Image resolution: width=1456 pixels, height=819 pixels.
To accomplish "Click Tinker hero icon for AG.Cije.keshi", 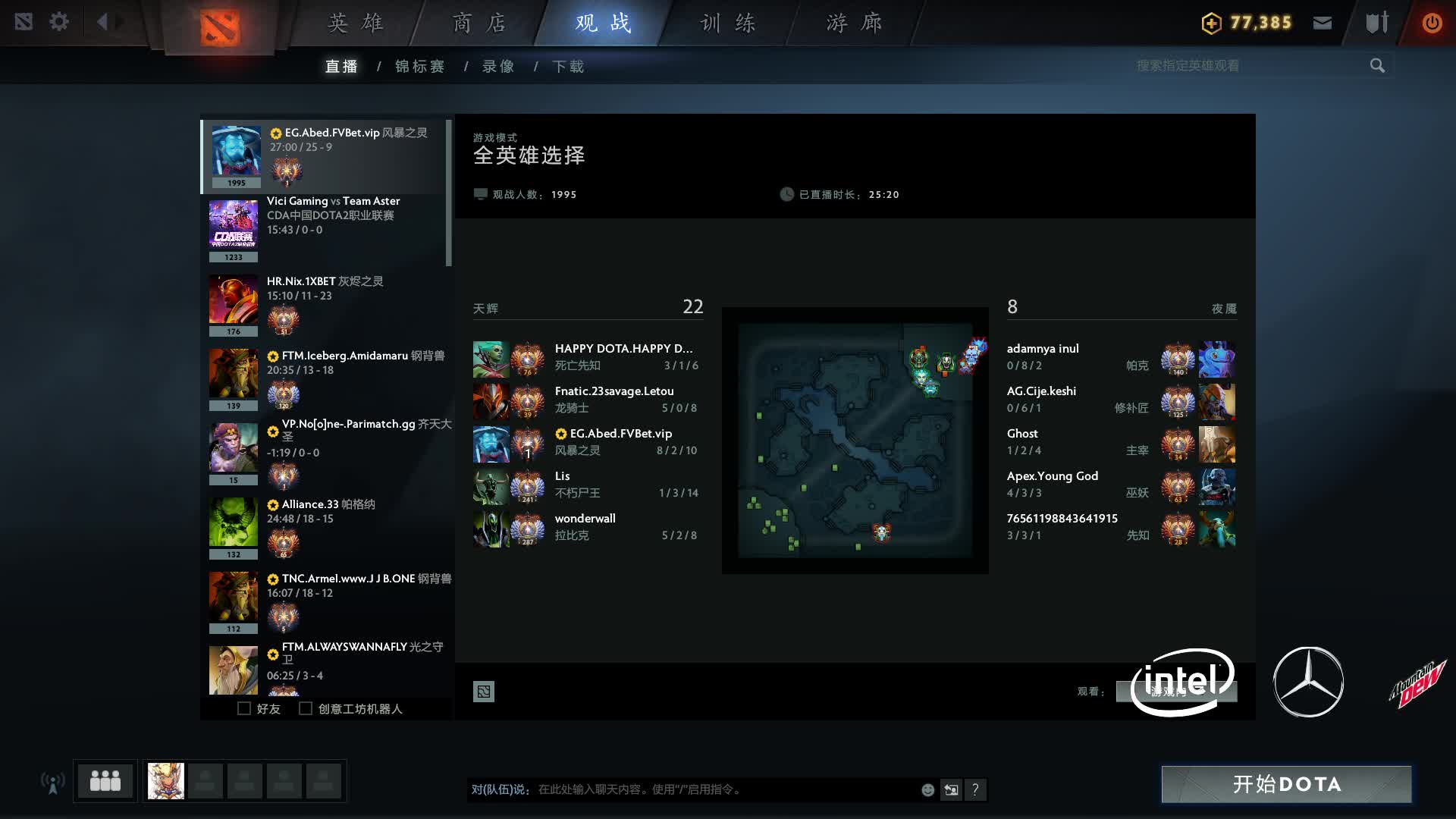I will point(1217,402).
